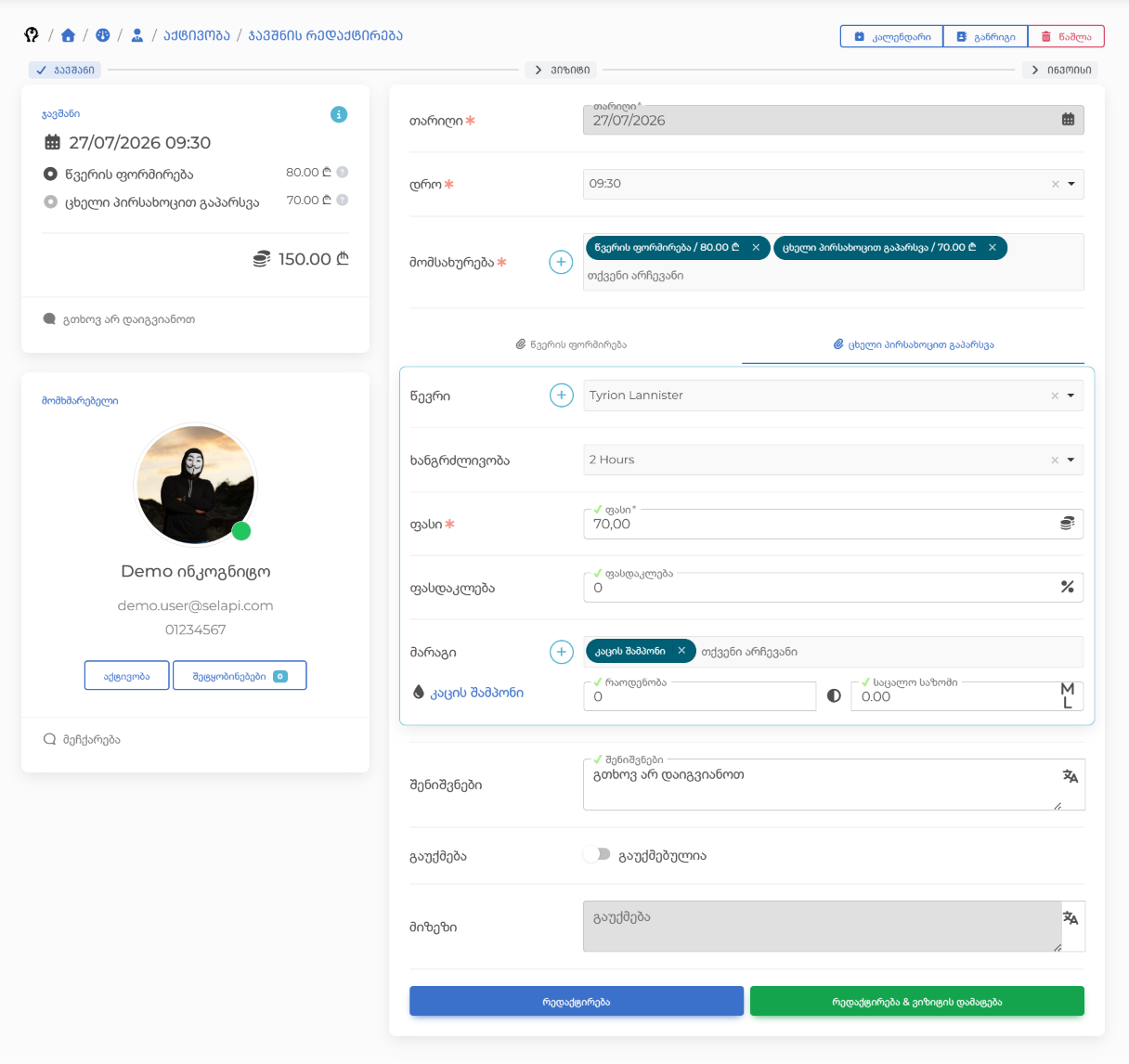Click the price input field showing 70,00
This screenshot has width=1129, height=1064.
coord(821,524)
